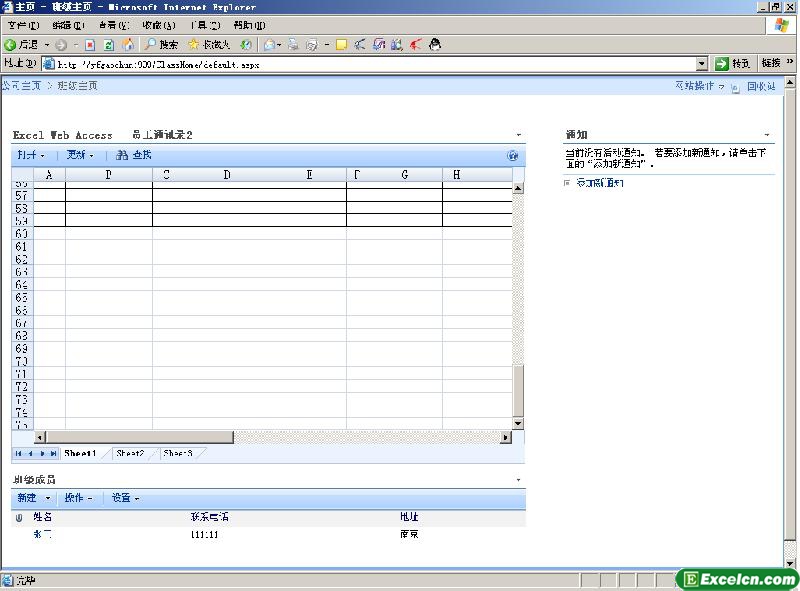Click the Recycle Bin (回收站) link
Screen dimensions: 800x591
click(761, 86)
